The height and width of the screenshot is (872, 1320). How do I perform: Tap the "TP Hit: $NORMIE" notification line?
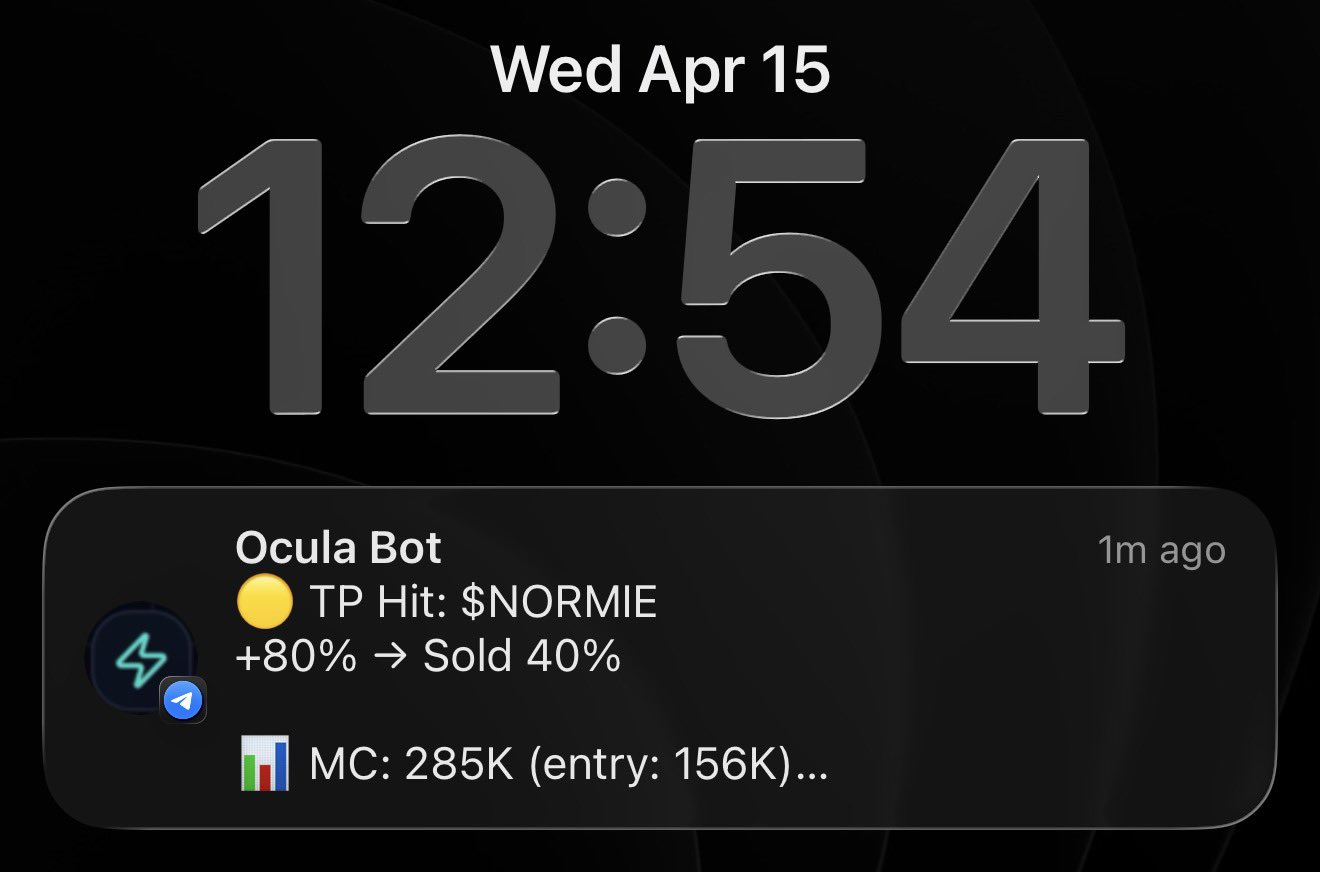482,603
